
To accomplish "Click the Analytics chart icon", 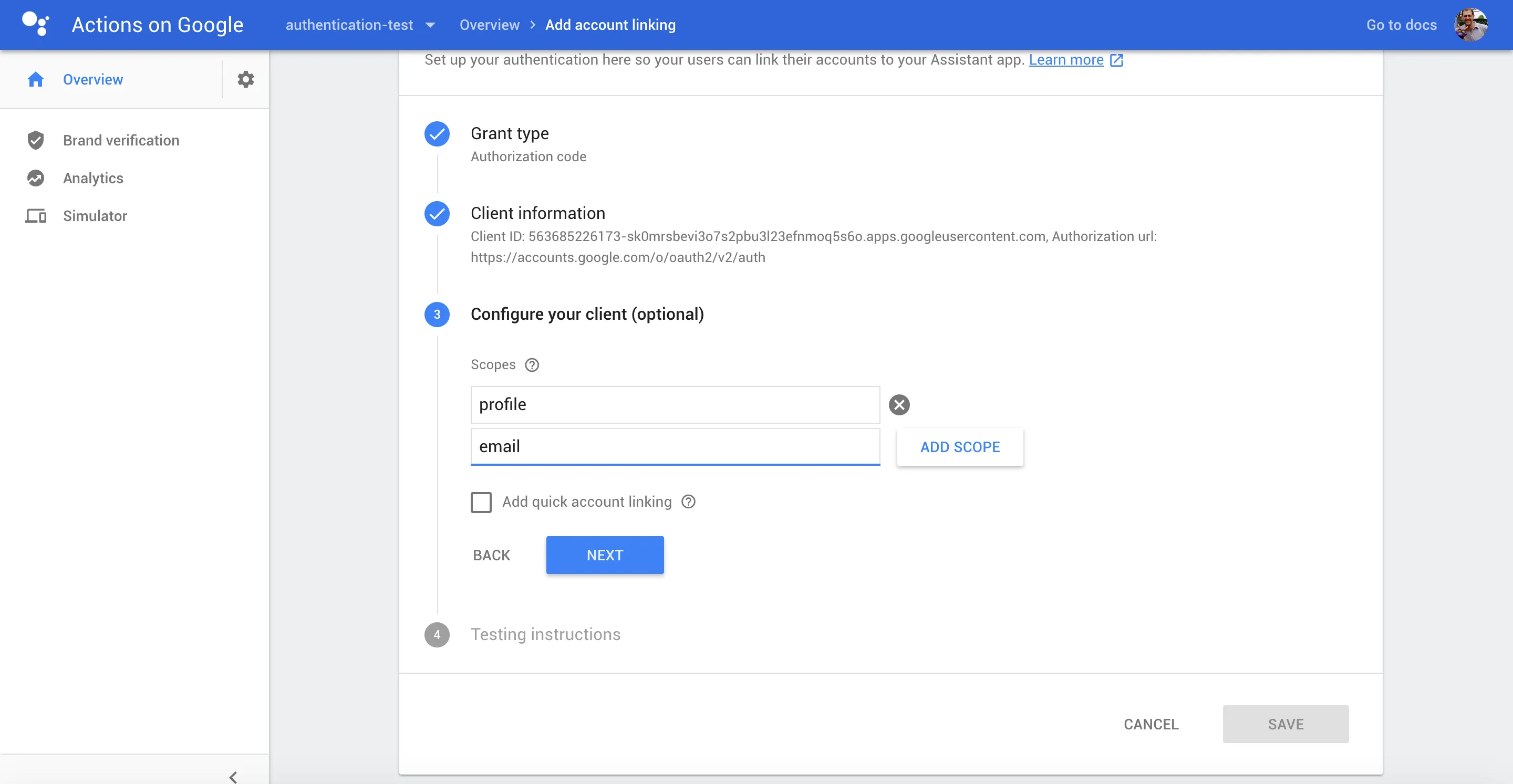I will tap(36, 178).
